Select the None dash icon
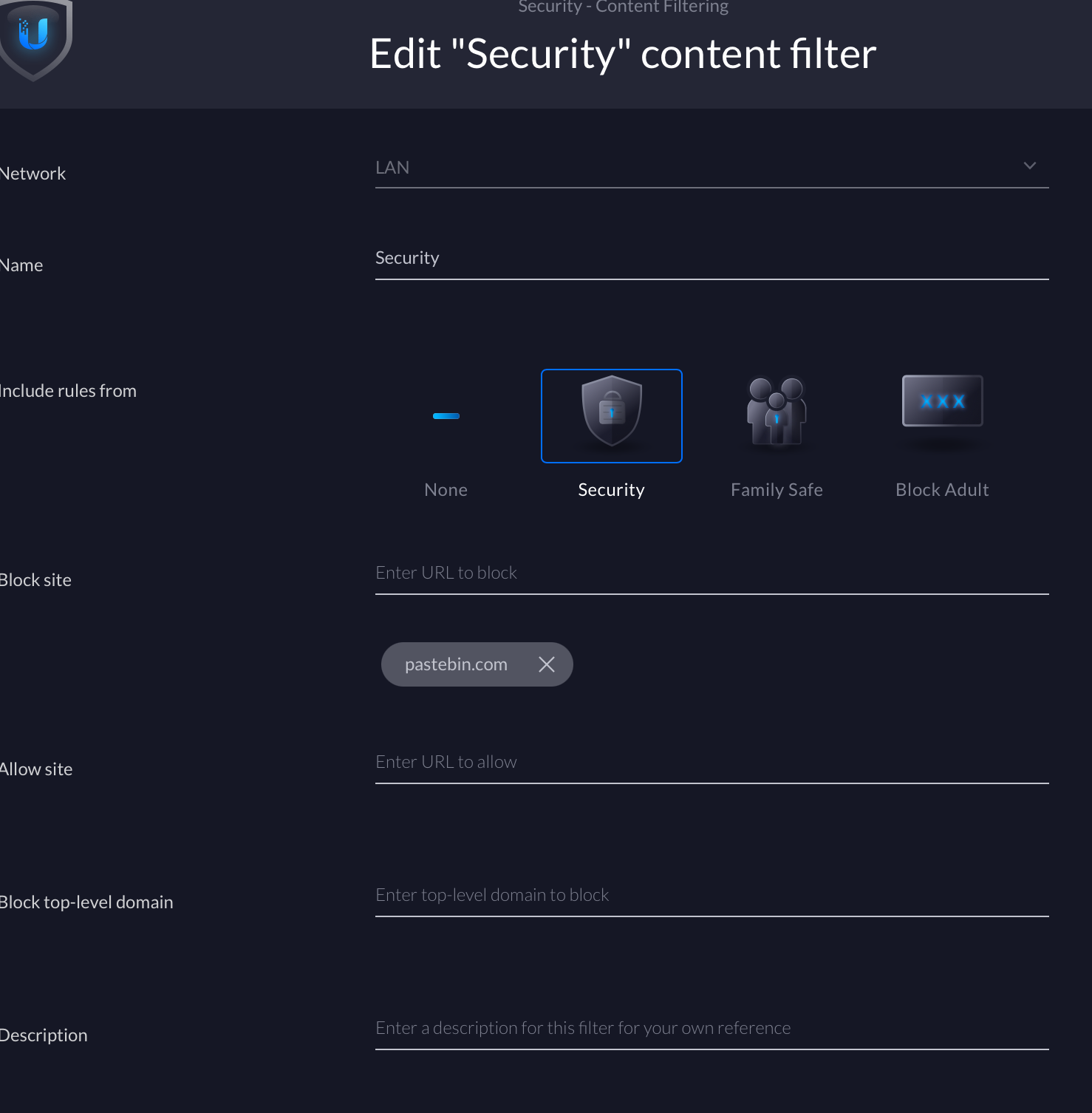This screenshot has height=1113, width=1092. pyautogui.click(x=446, y=416)
